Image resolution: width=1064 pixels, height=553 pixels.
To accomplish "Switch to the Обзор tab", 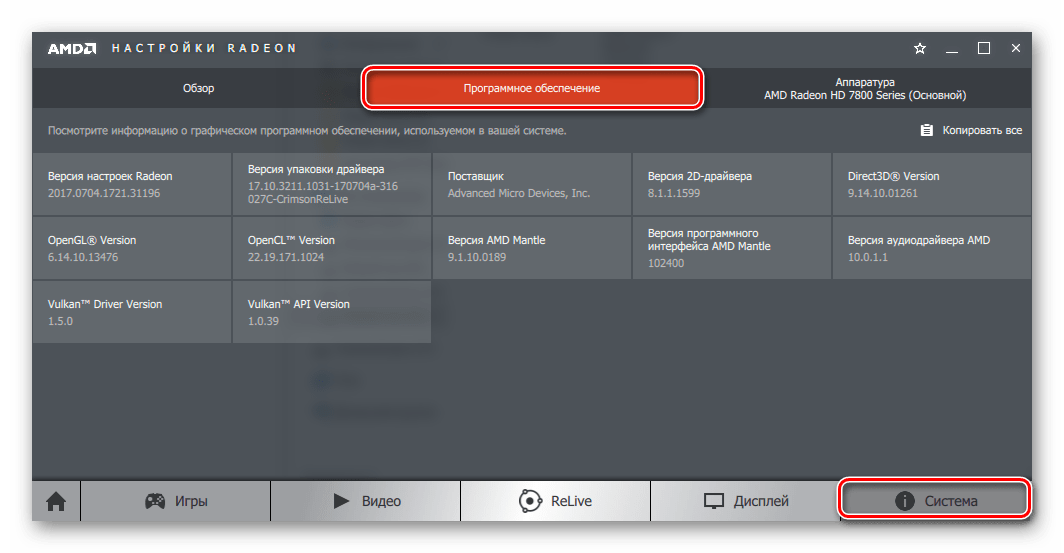I will 198,88.
